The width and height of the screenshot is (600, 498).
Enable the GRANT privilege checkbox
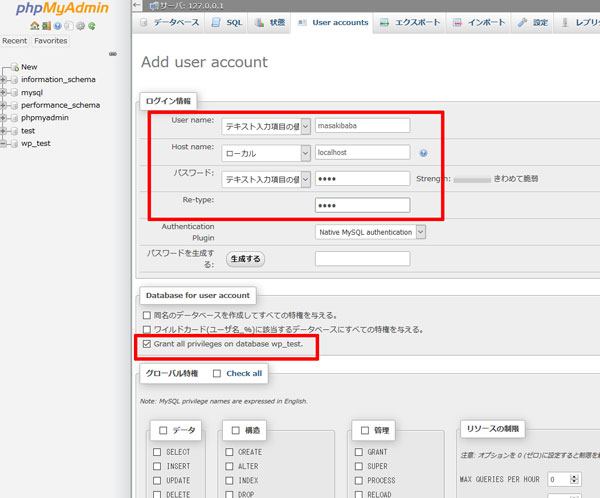(359, 452)
